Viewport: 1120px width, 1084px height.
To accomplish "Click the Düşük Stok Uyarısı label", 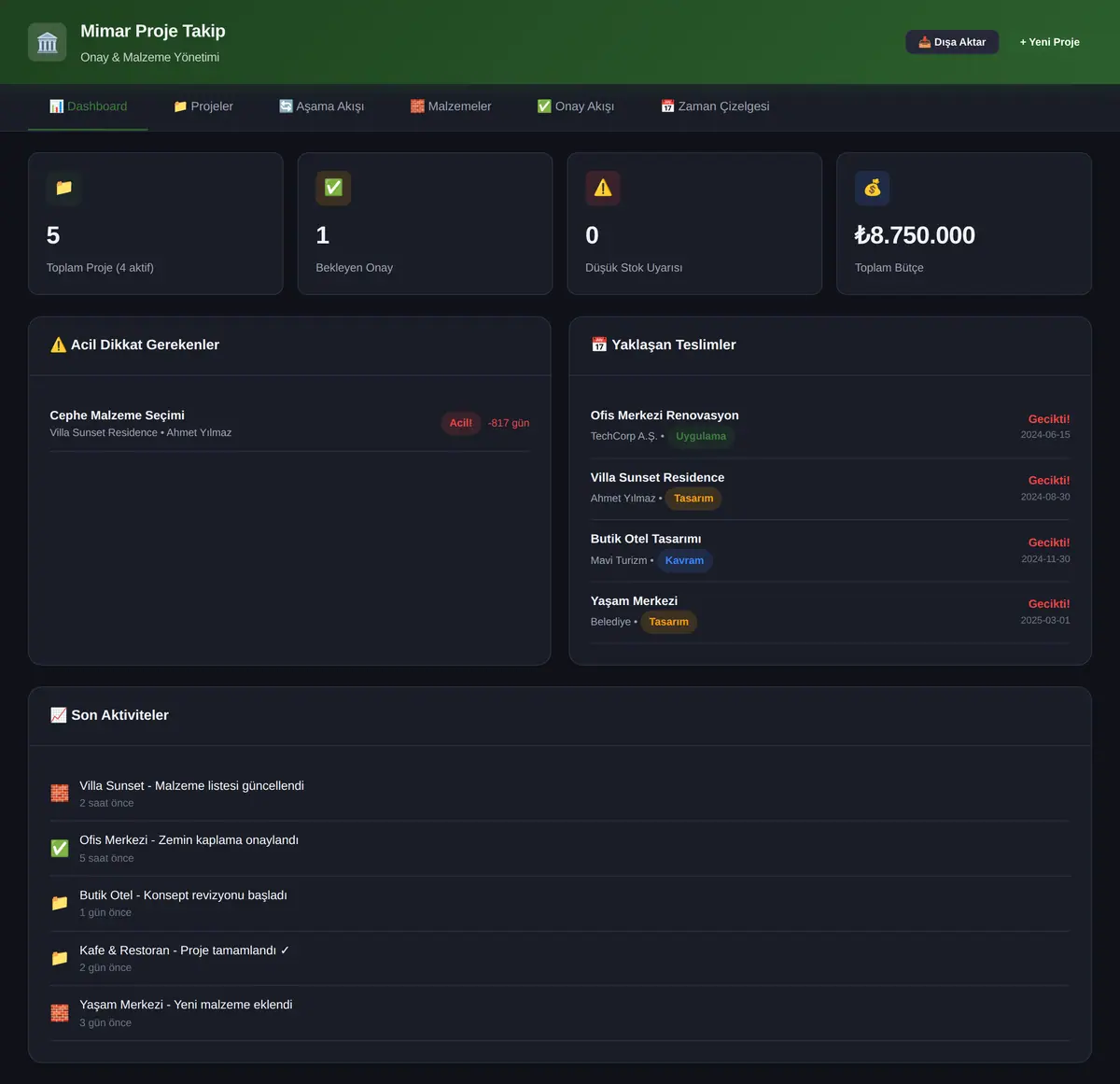I will pyautogui.click(x=634, y=268).
